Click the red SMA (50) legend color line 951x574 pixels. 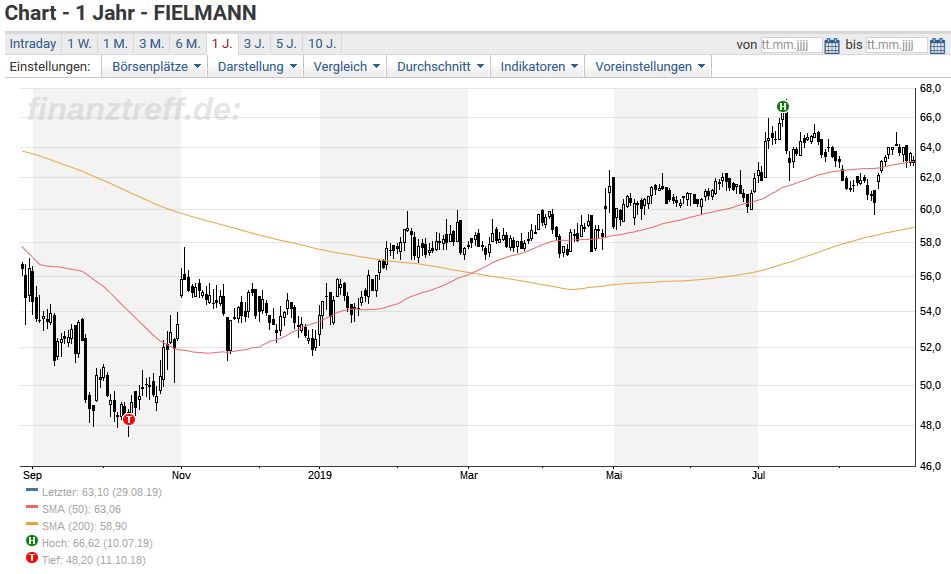point(32,507)
